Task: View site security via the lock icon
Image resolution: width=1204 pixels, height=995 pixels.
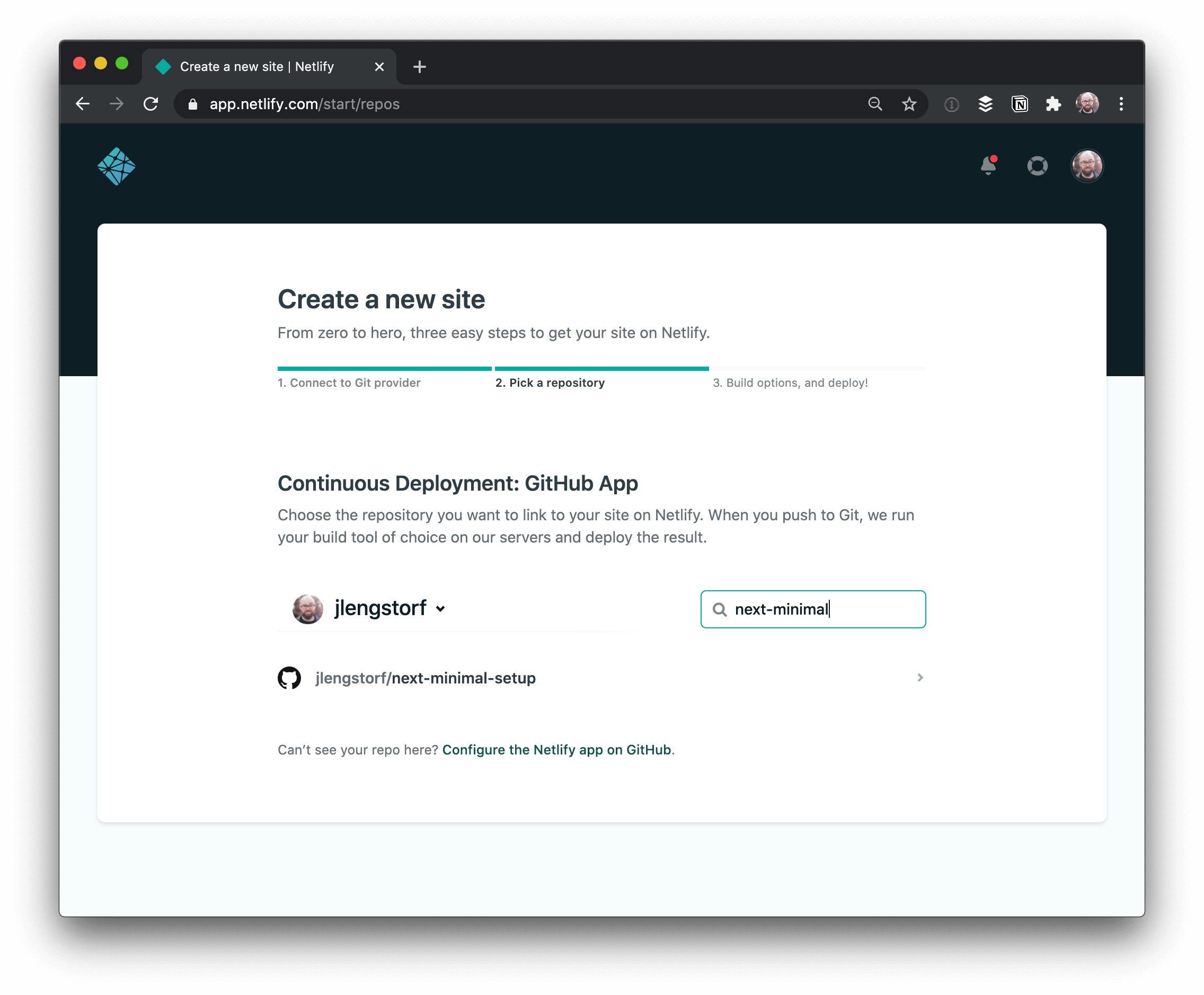Action: click(x=193, y=104)
